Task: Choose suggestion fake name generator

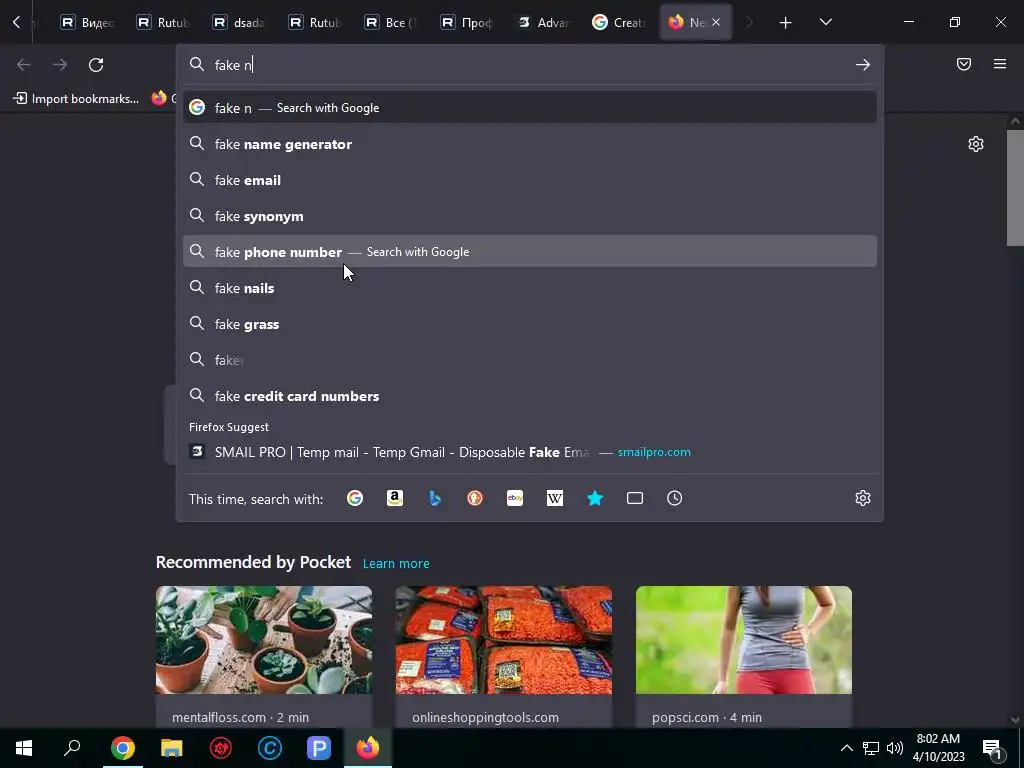Action: coord(530,144)
